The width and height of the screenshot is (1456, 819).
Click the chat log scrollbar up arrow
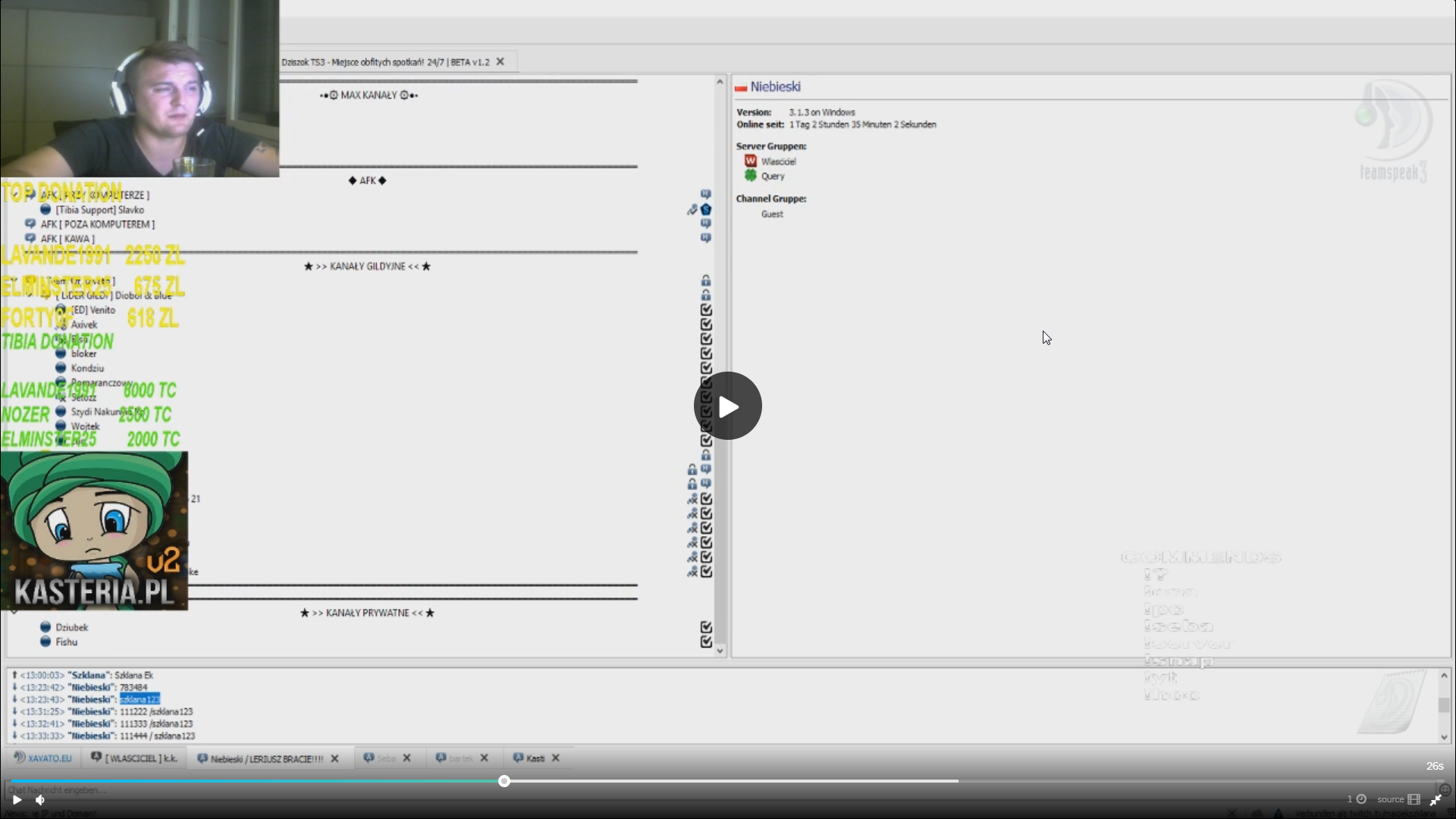pyautogui.click(x=1444, y=676)
